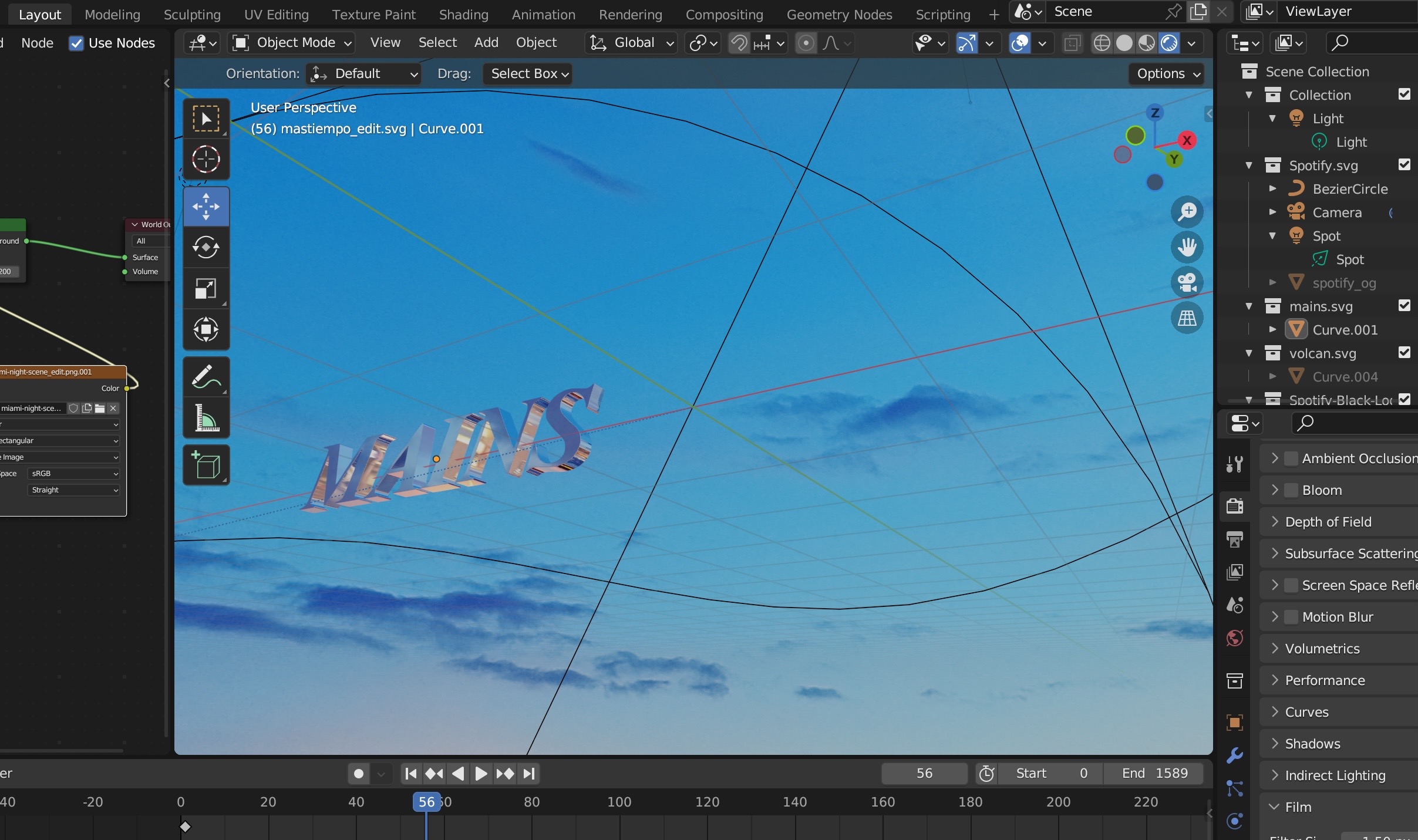
Task: Disable the mains.svg collection checkbox
Action: point(1404,306)
